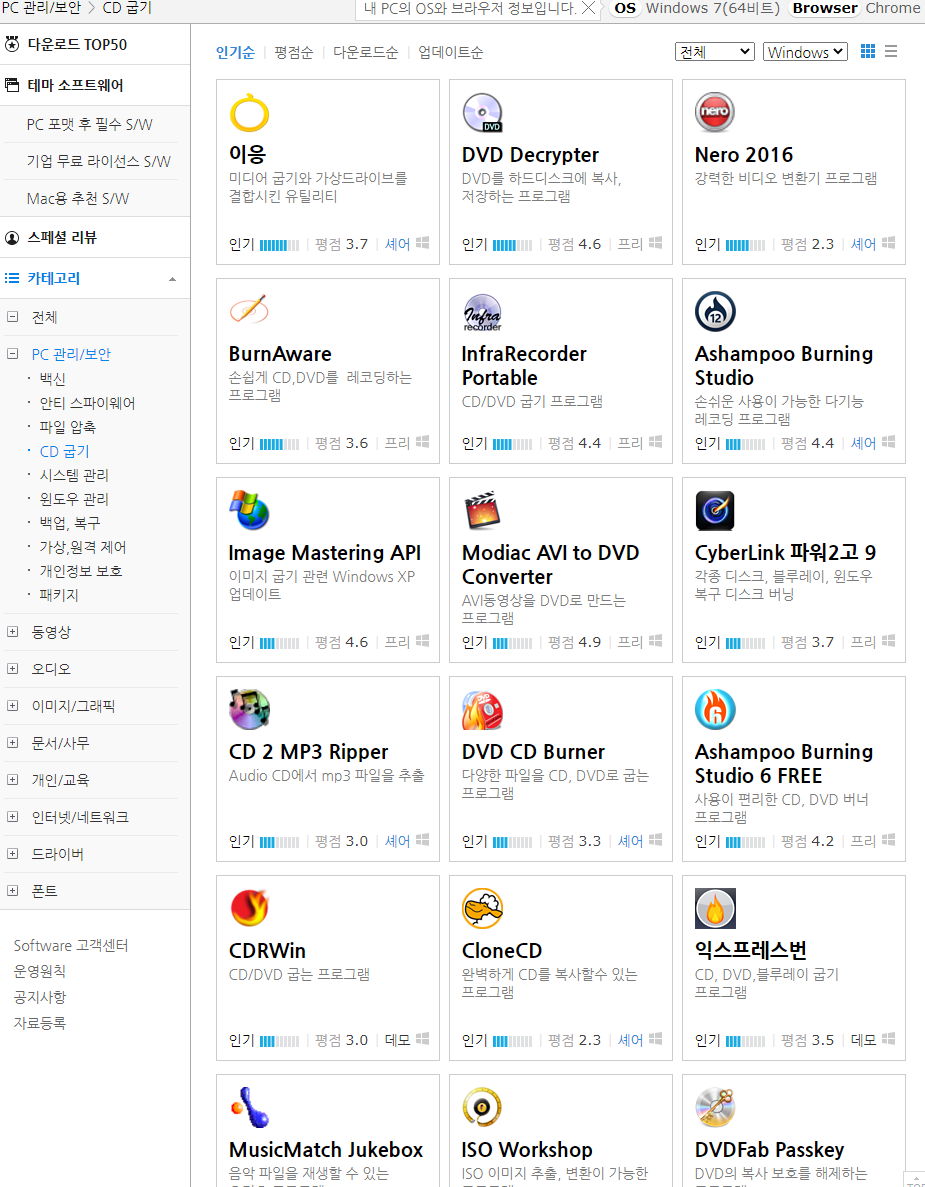The height and width of the screenshot is (1187, 925).
Task: Open the Software 고객센터 link
Action: click(x=71, y=946)
